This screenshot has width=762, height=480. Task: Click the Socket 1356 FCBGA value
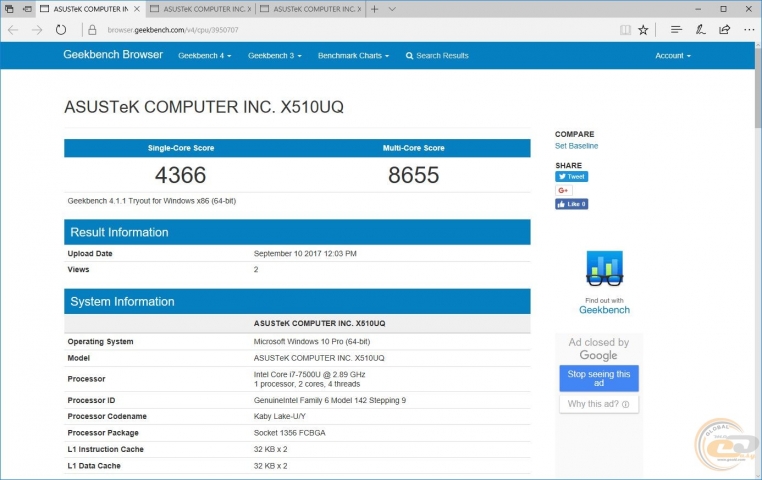pos(289,433)
